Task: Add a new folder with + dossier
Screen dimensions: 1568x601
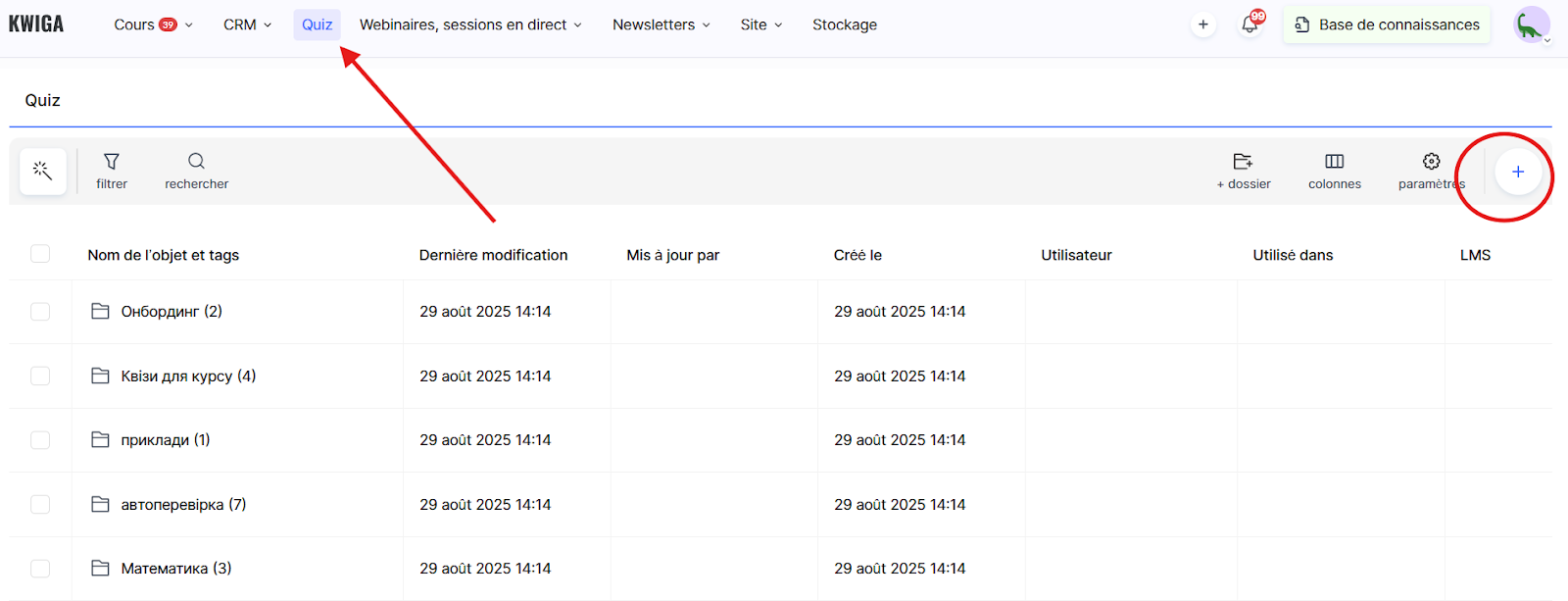Action: point(1243,170)
